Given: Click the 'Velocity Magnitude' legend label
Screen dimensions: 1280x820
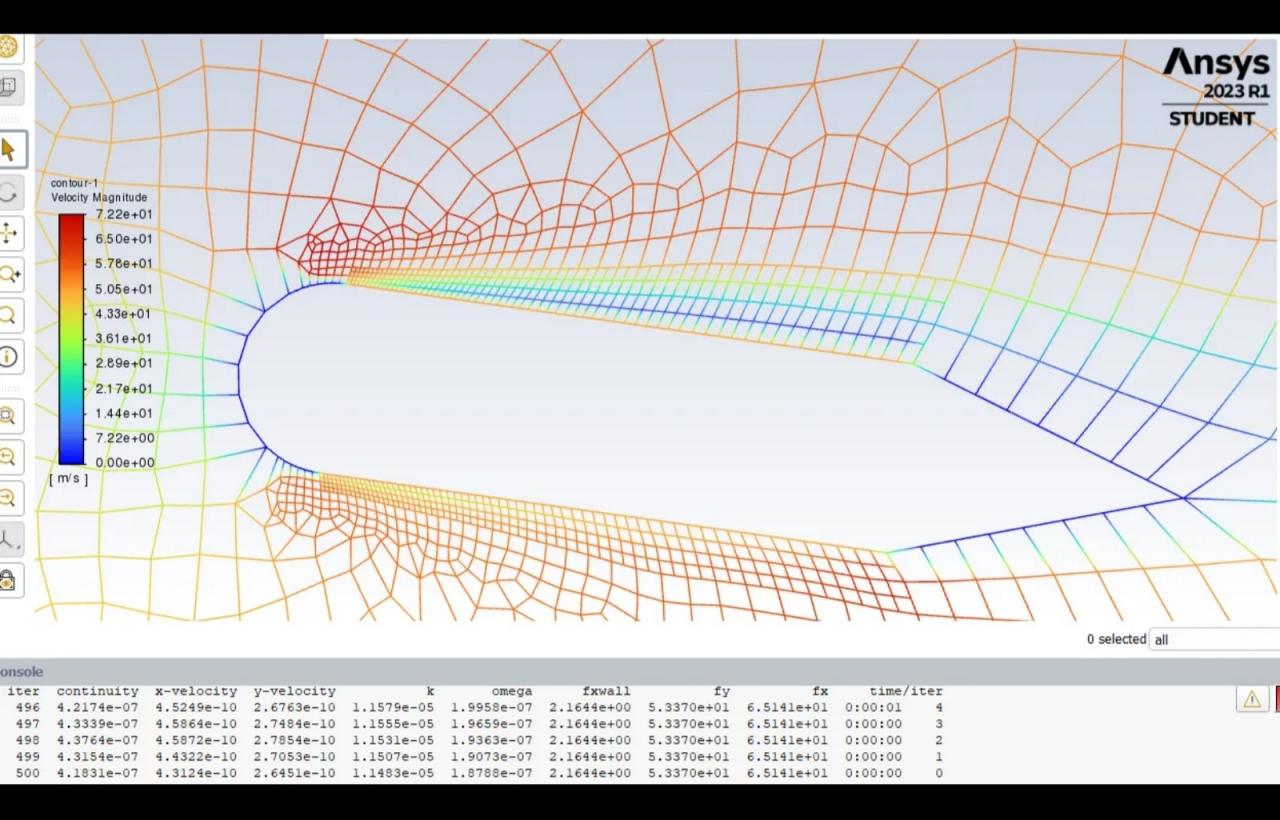Looking at the screenshot, I should tap(99, 198).
